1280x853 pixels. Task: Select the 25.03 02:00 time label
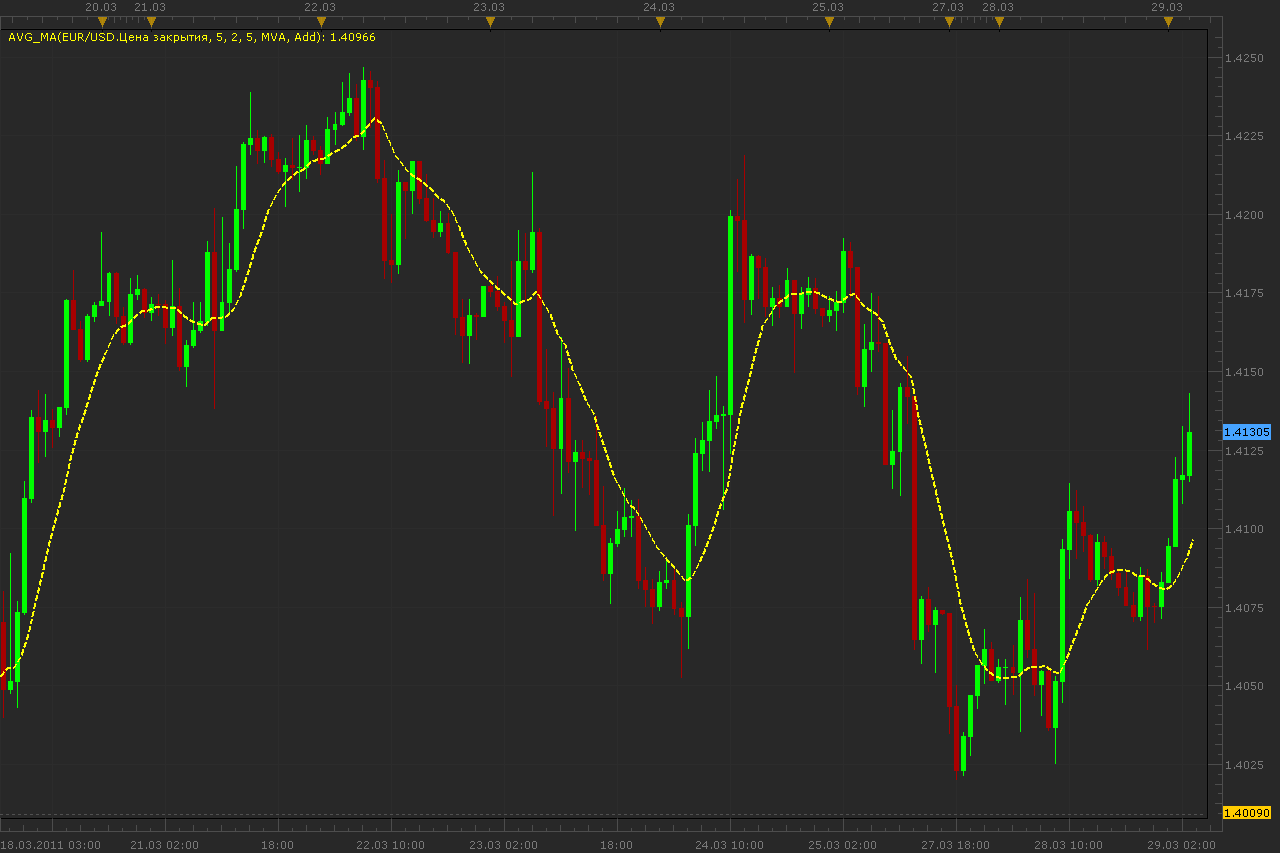click(842, 845)
